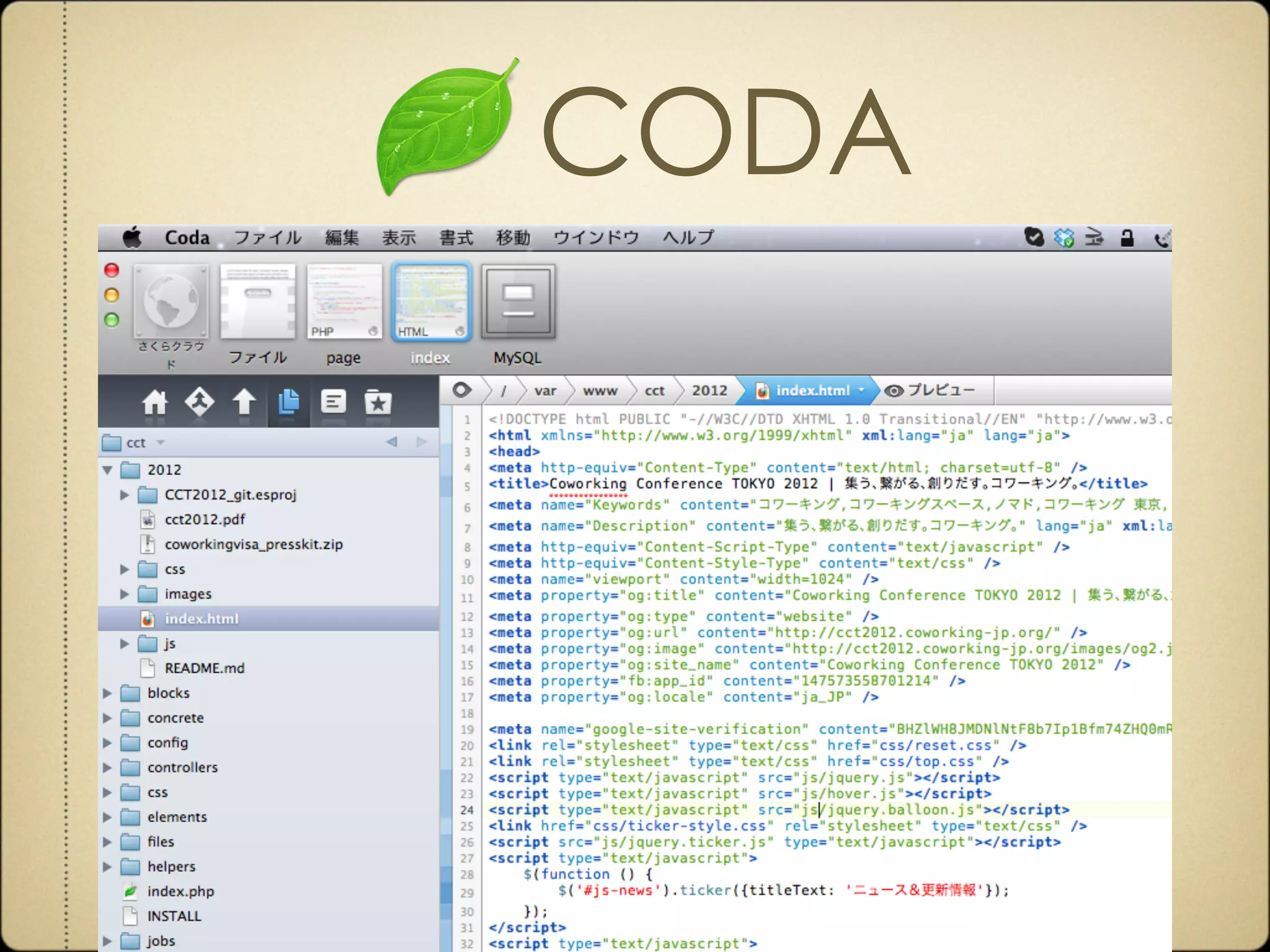Navigate forward with sidebar right arrow

click(x=422, y=442)
